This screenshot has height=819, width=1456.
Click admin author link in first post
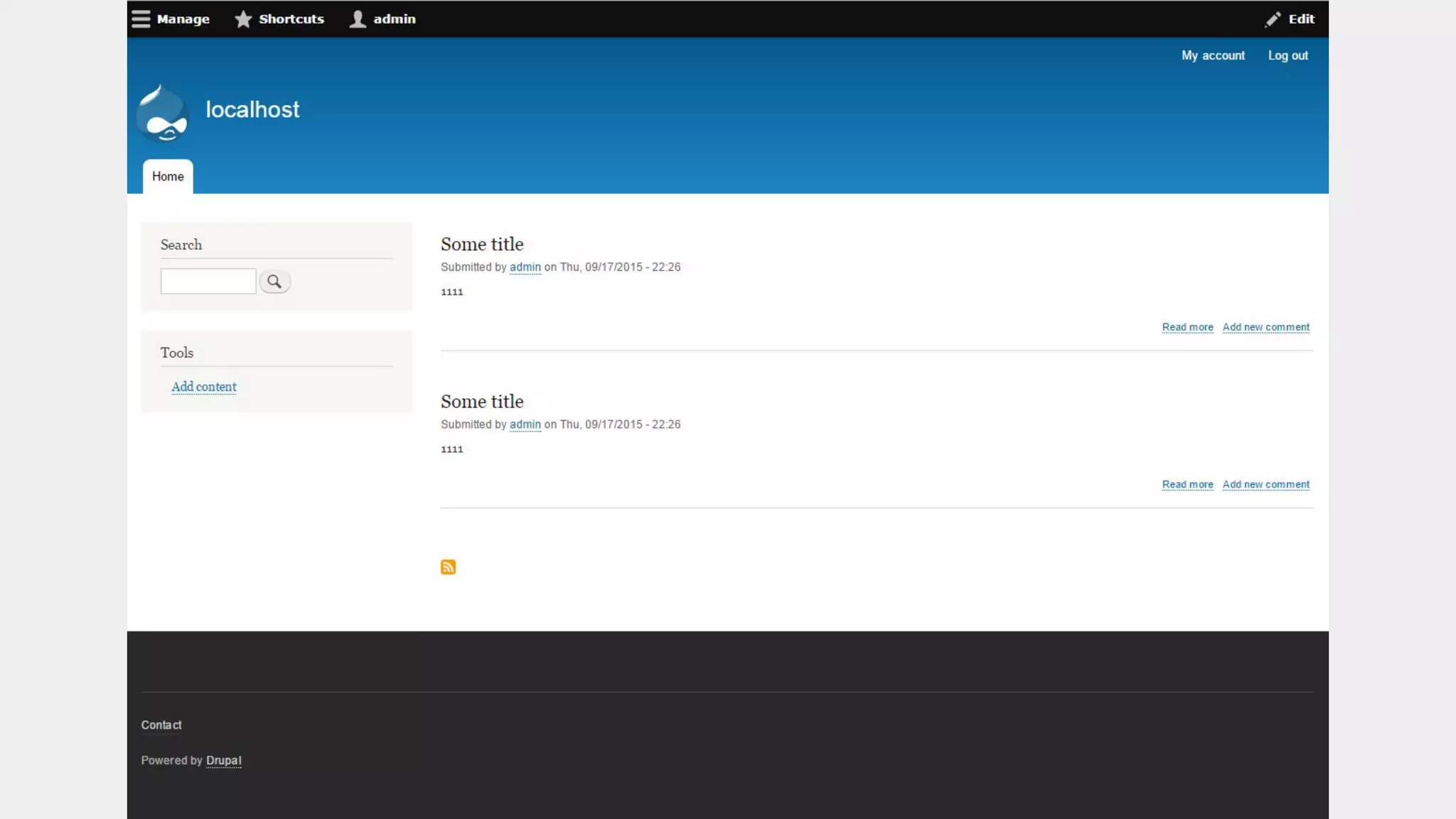[525, 267]
